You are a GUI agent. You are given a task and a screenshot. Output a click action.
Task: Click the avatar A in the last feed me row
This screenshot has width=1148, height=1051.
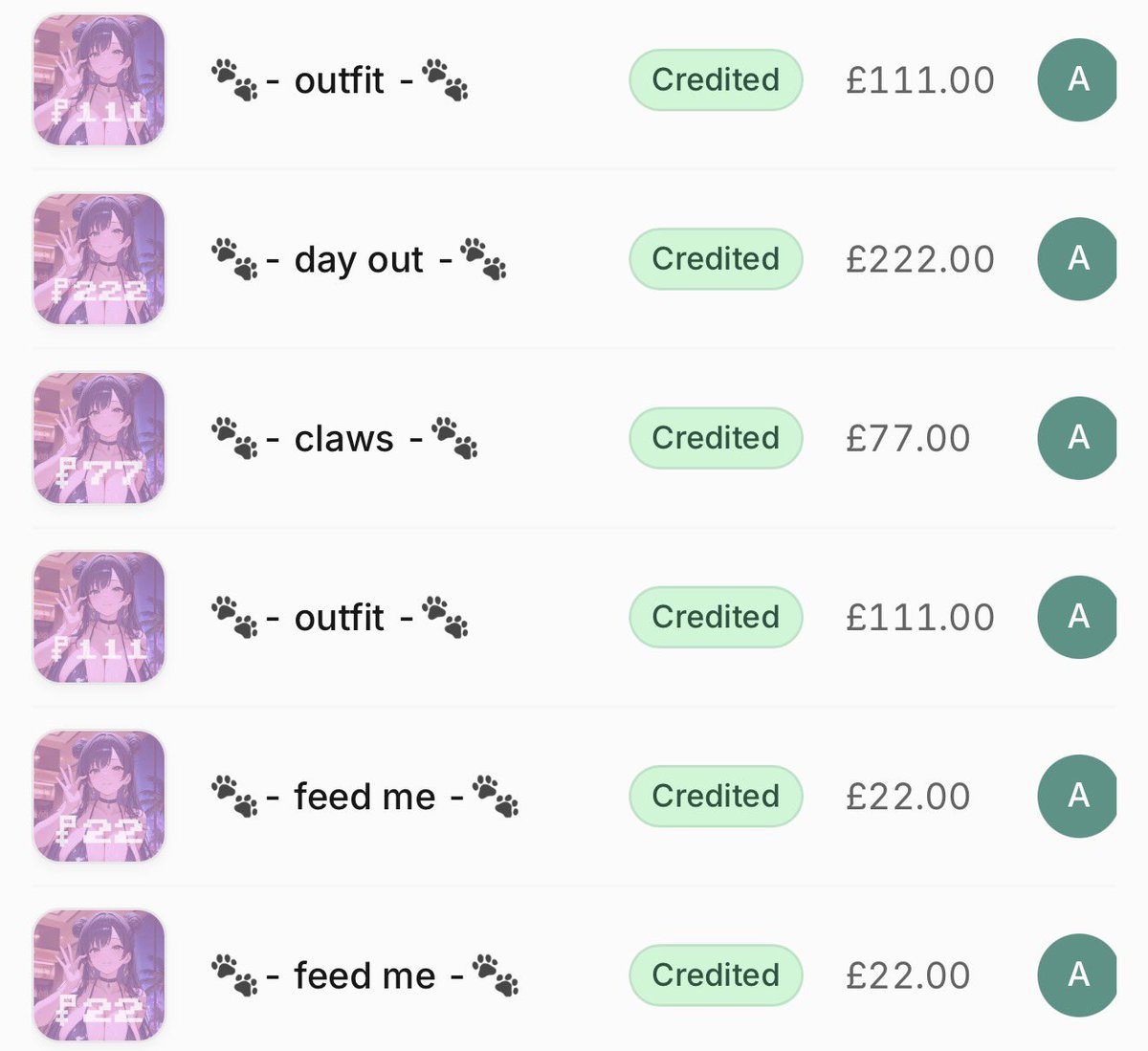pyautogui.click(x=1077, y=975)
